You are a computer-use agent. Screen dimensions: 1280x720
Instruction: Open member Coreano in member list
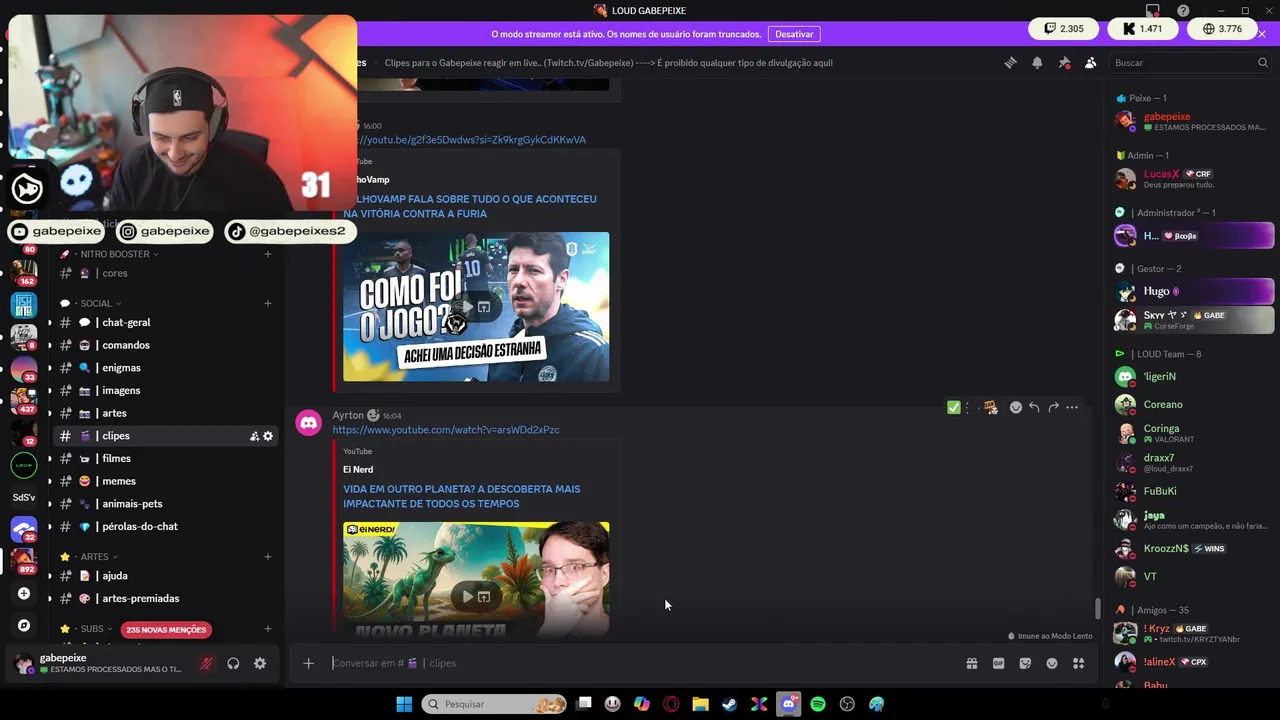click(1192, 405)
